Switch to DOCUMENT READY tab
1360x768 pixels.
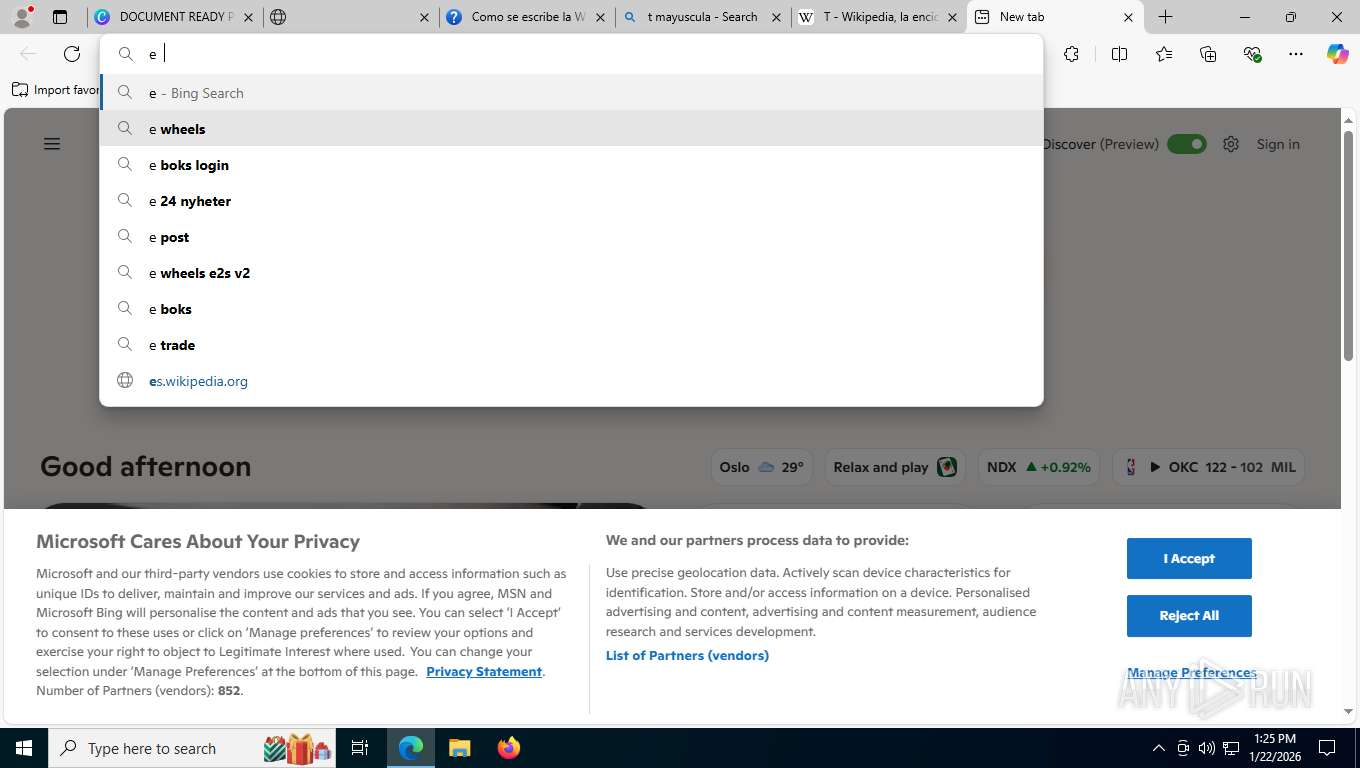[175, 17]
